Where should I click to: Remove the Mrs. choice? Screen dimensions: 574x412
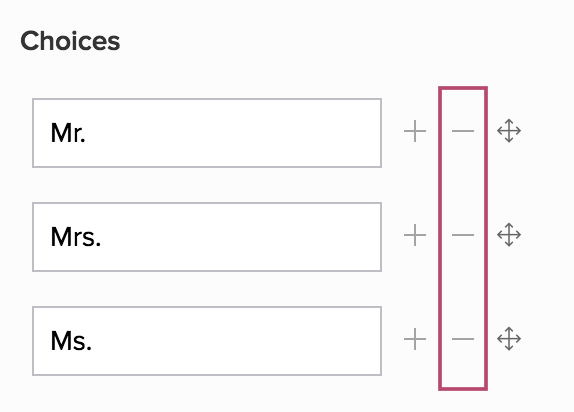[x=463, y=235]
